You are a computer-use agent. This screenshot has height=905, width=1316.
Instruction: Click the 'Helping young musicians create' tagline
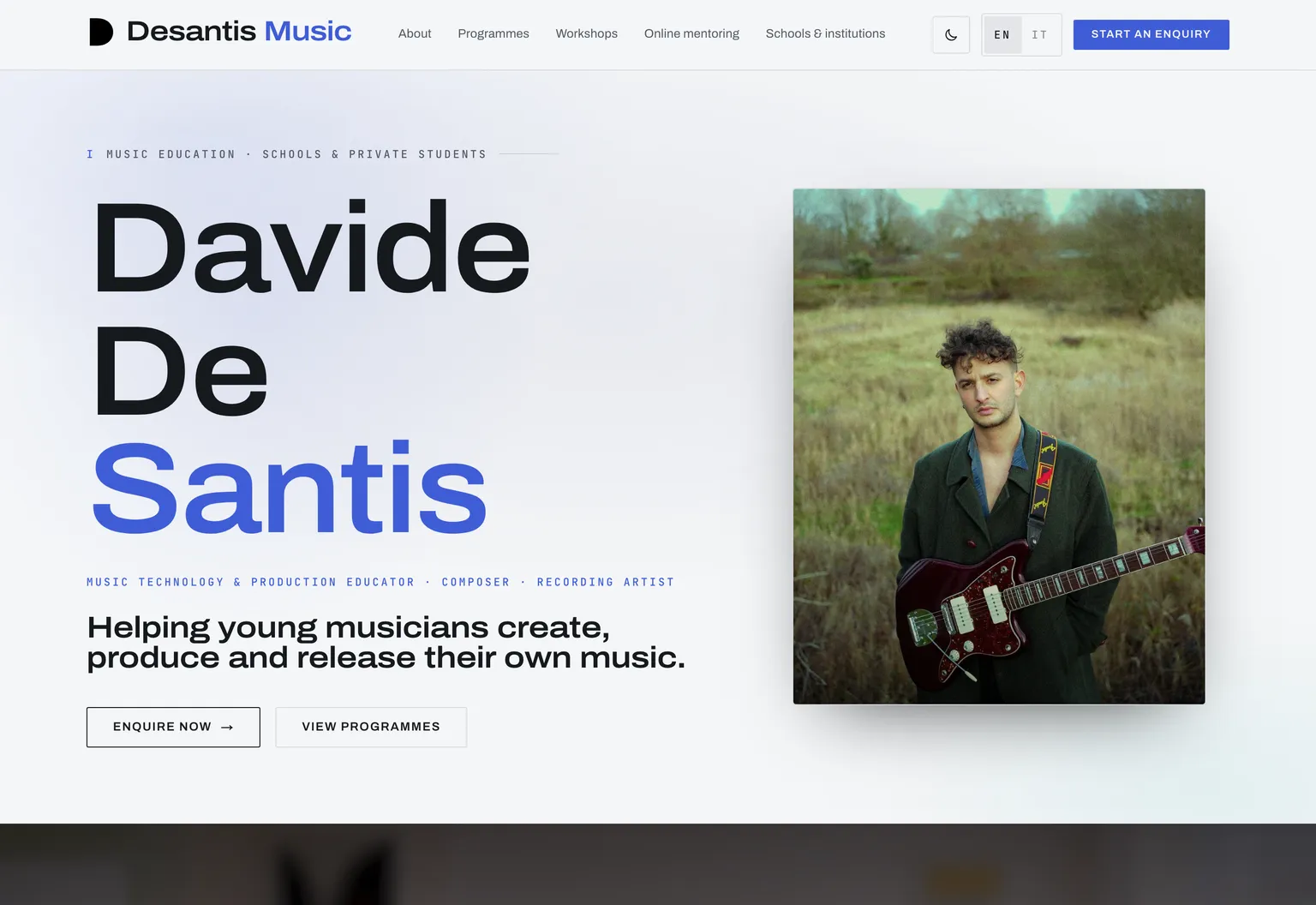[386, 642]
